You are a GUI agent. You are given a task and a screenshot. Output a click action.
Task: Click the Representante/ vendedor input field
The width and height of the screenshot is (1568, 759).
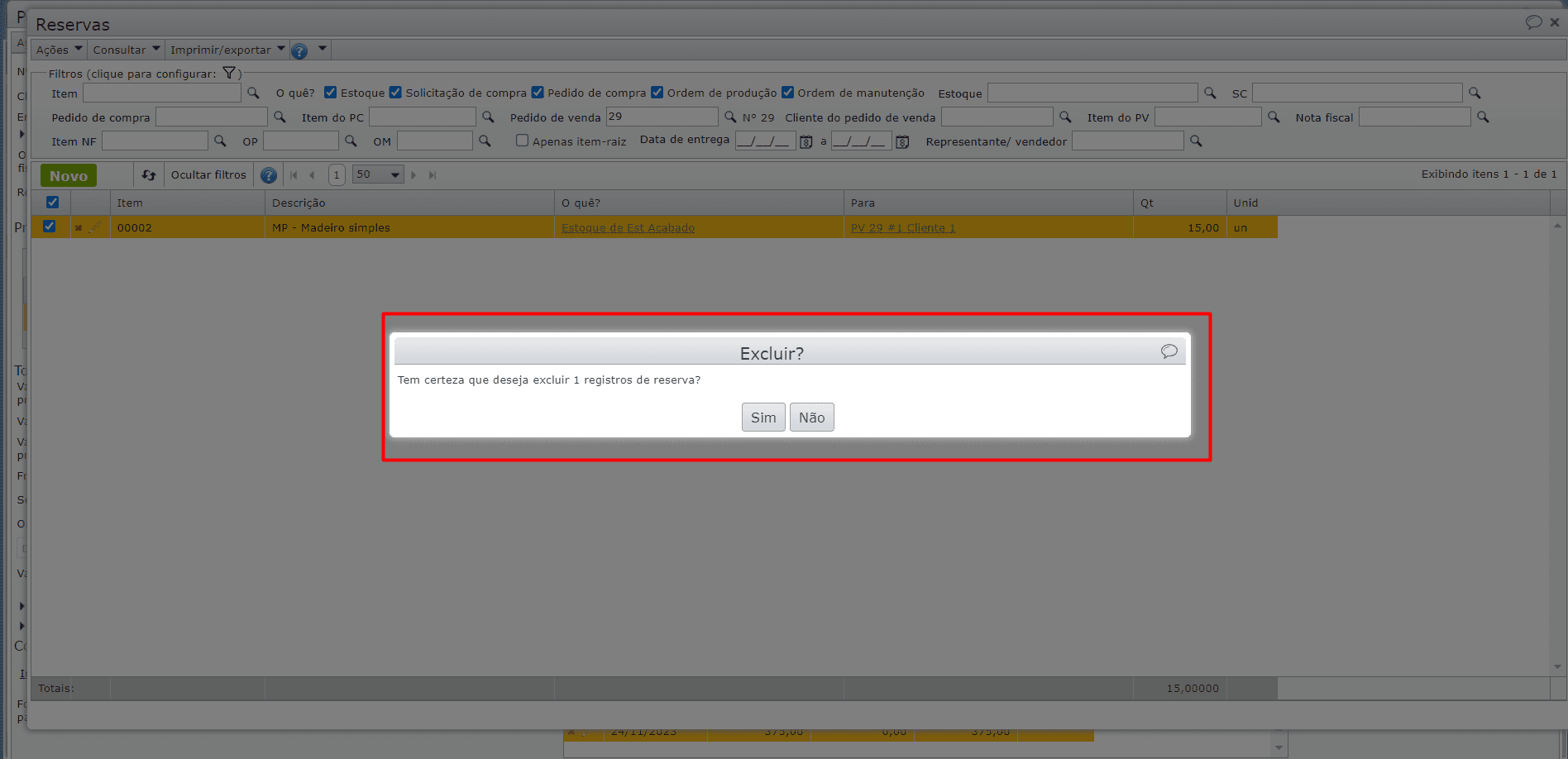1128,141
